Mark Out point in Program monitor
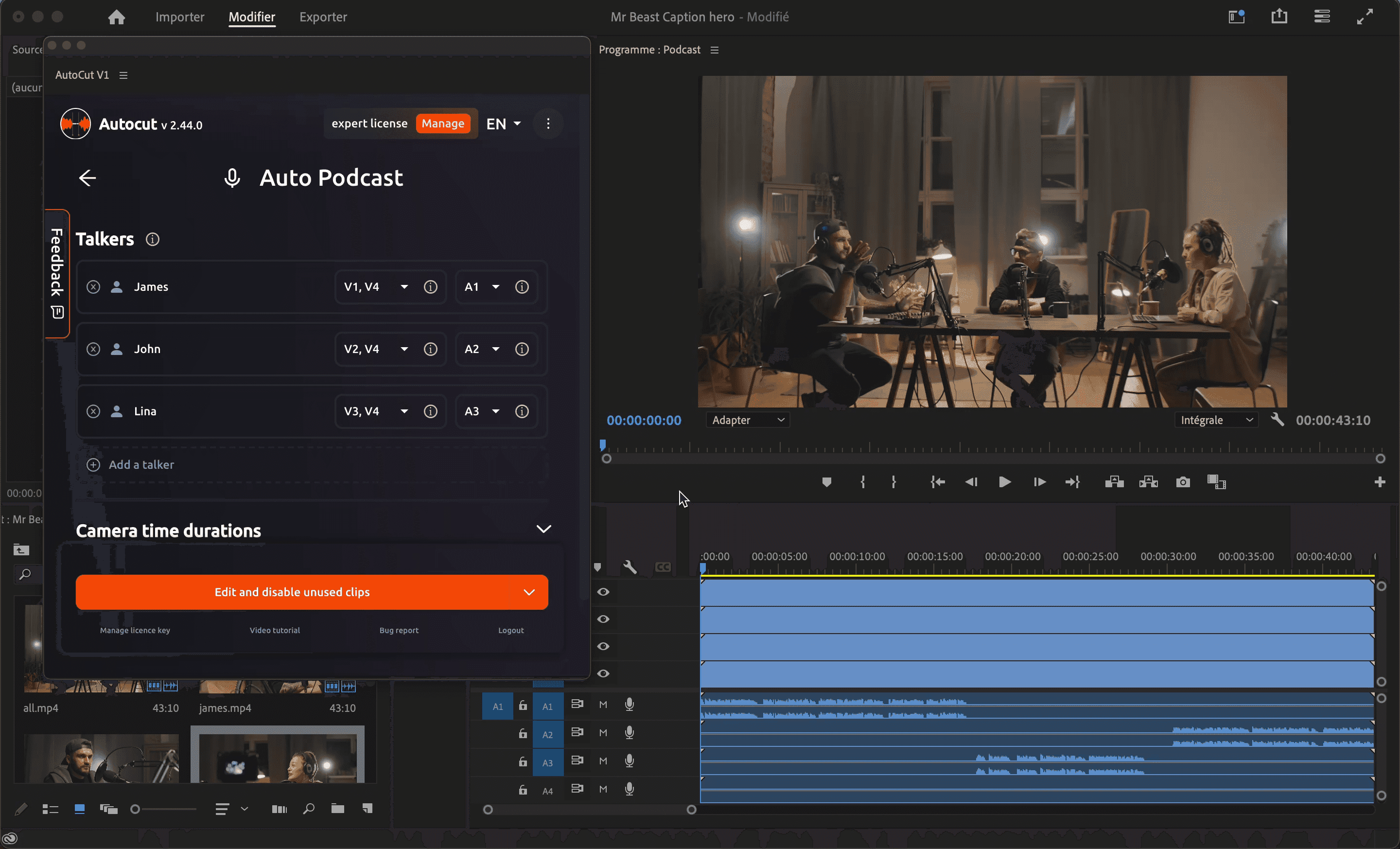The image size is (1400, 849). (894, 482)
